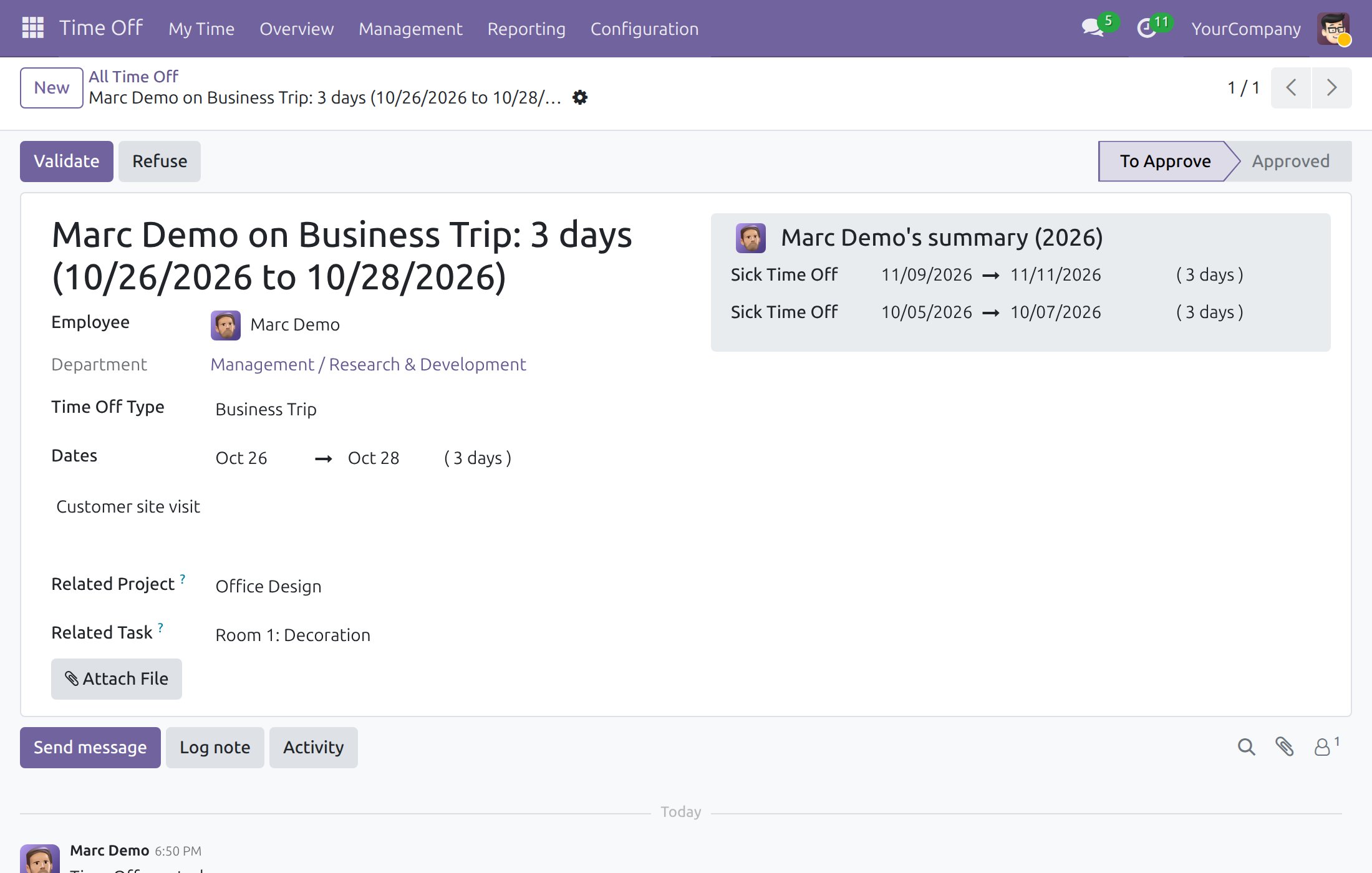Image resolution: width=1372 pixels, height=873 pixels.
Task: Open Configuration menu
Action: [x=644, y=29]
